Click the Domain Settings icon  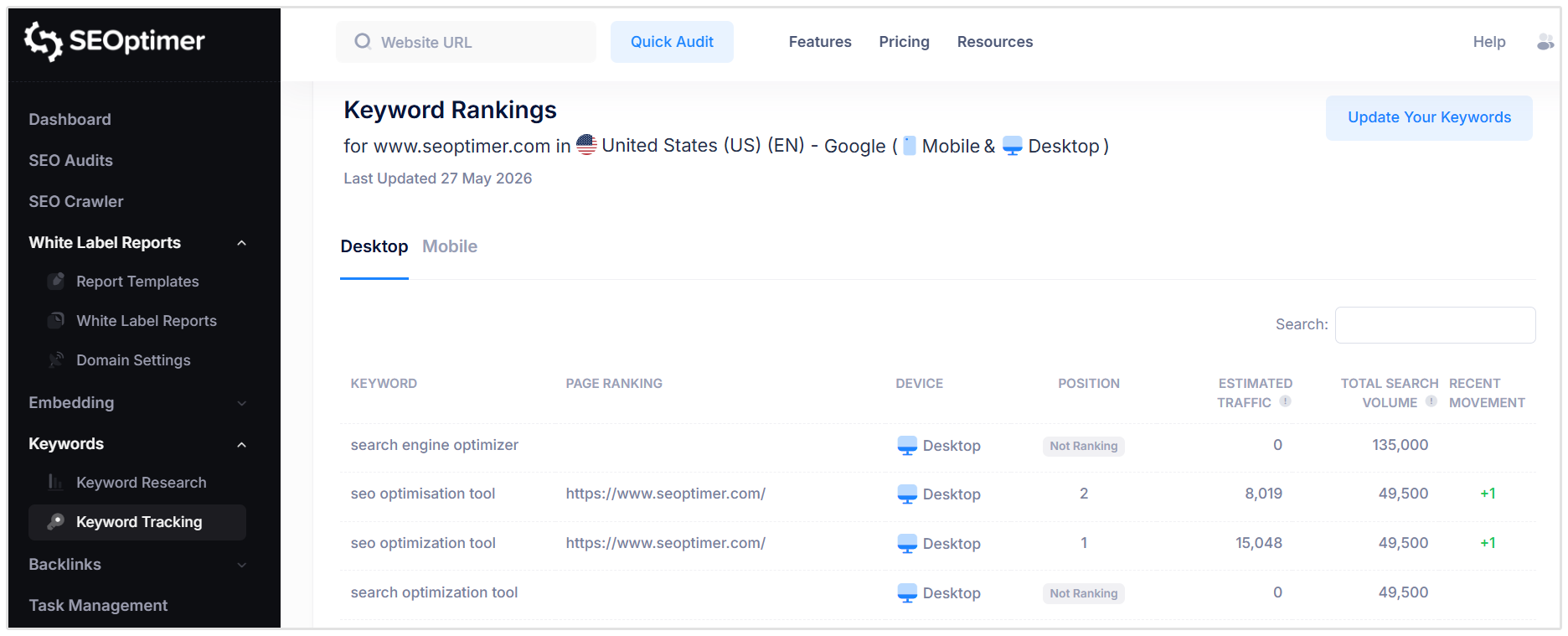coord(56,359)
